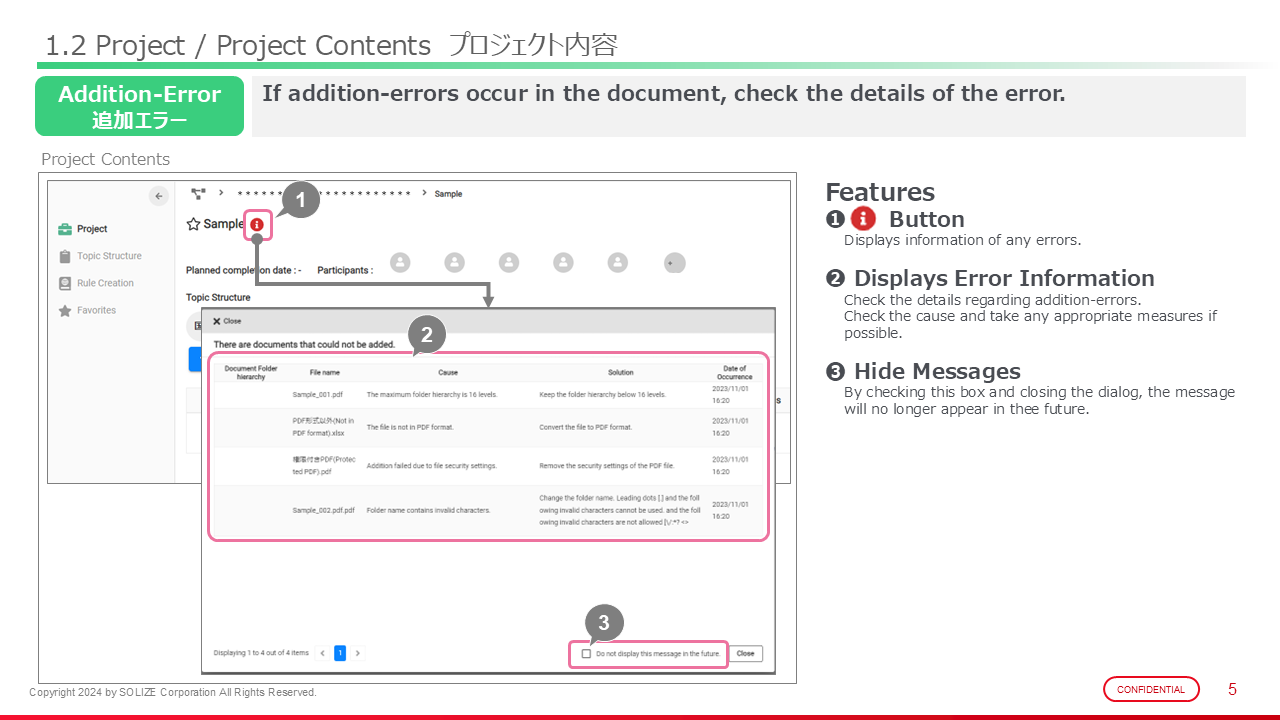The image size is (1280, 720).
Task: Click the X Close icon atop dialog
Action: (x=217, y=321)
